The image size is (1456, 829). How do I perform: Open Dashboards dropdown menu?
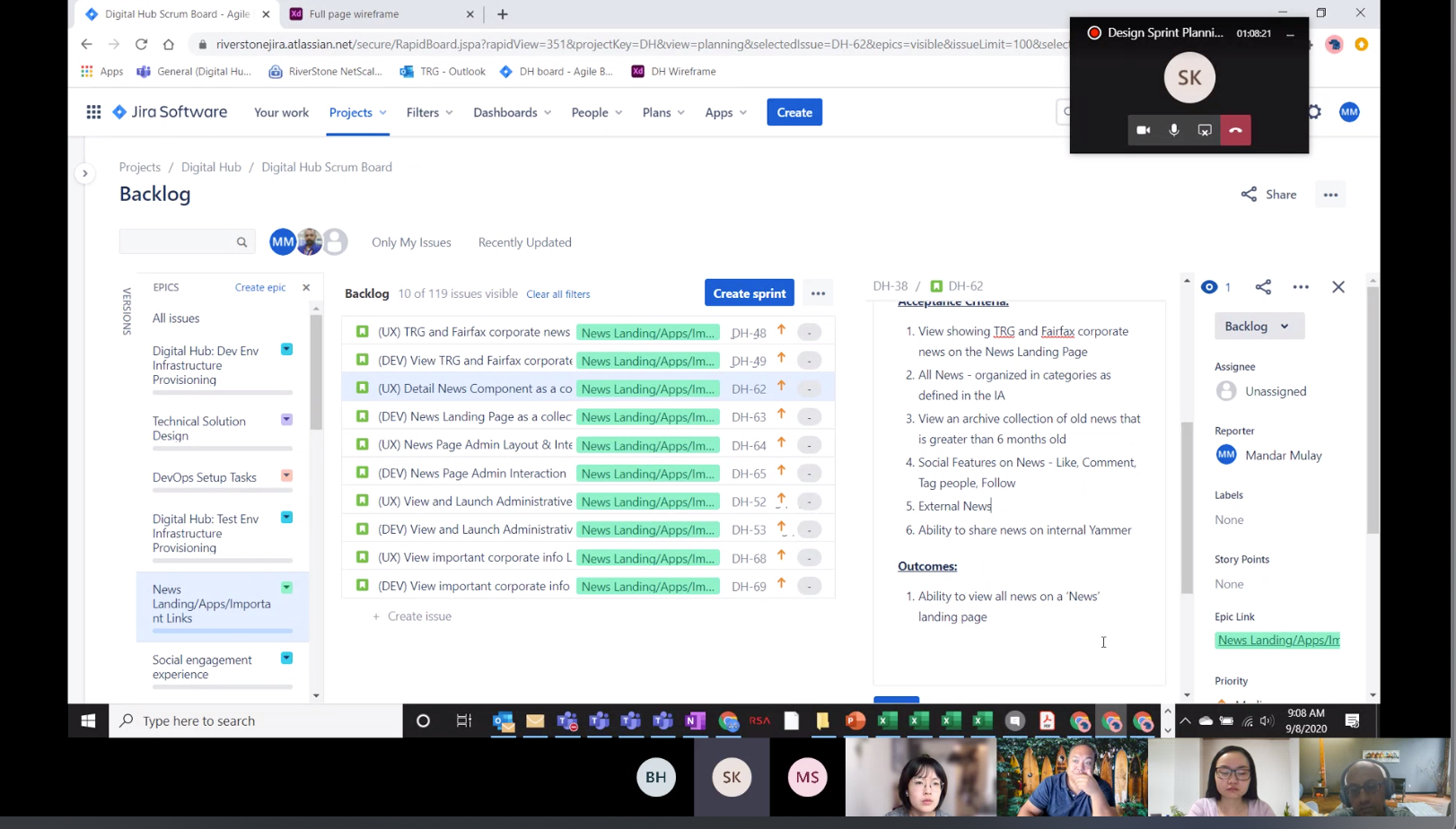tap(513, 112)
